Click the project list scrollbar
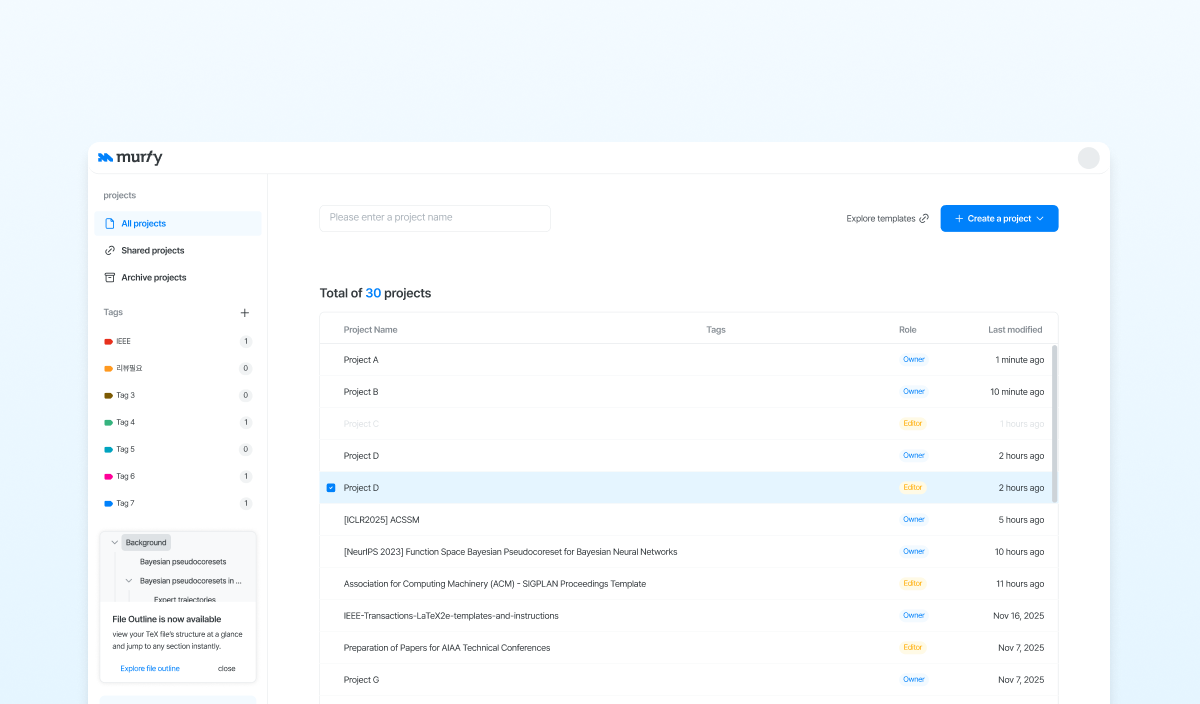 point(1054,424)
